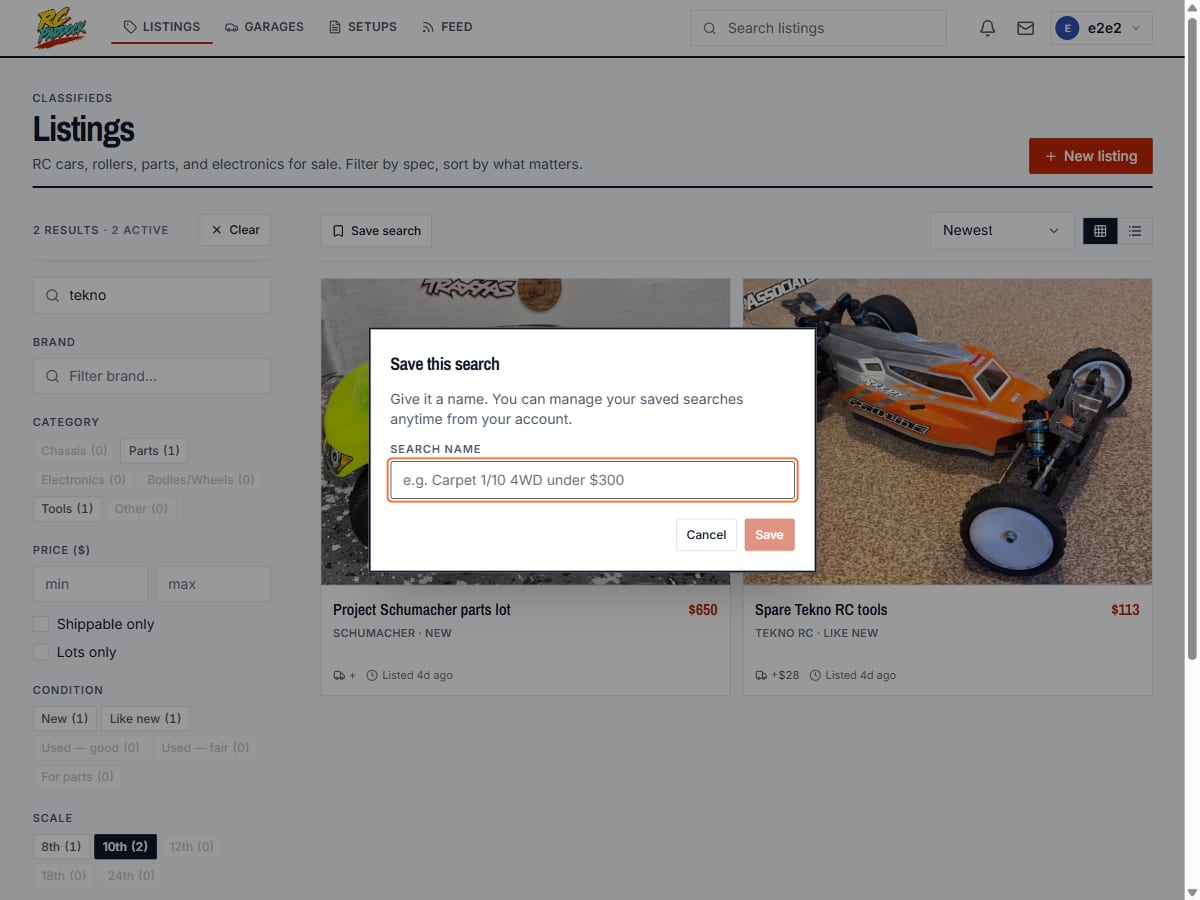Switch to grid view layout
The height and width of the screenshot is (900, 1200).
pyautogui.click(x=1100, y=231)
